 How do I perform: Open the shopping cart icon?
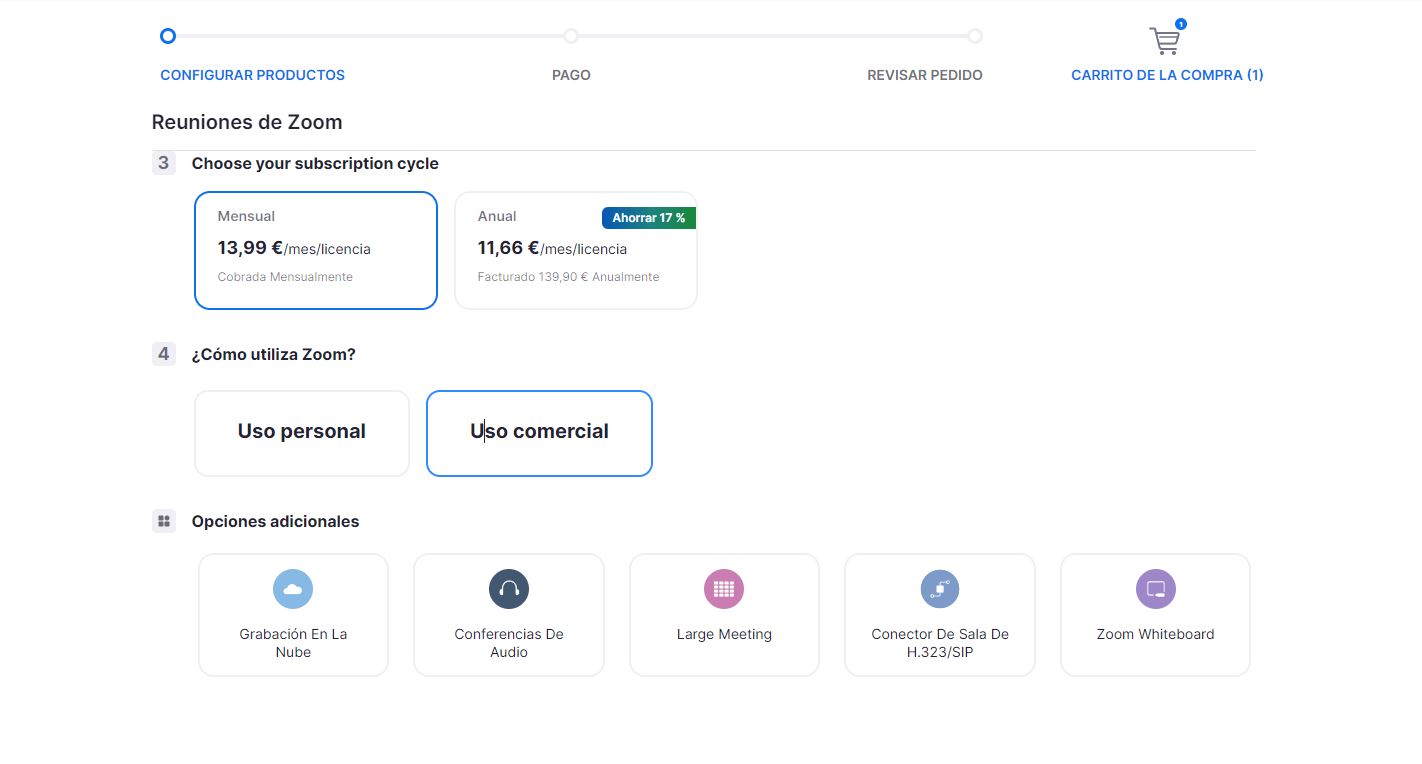tap(1165, 41)
